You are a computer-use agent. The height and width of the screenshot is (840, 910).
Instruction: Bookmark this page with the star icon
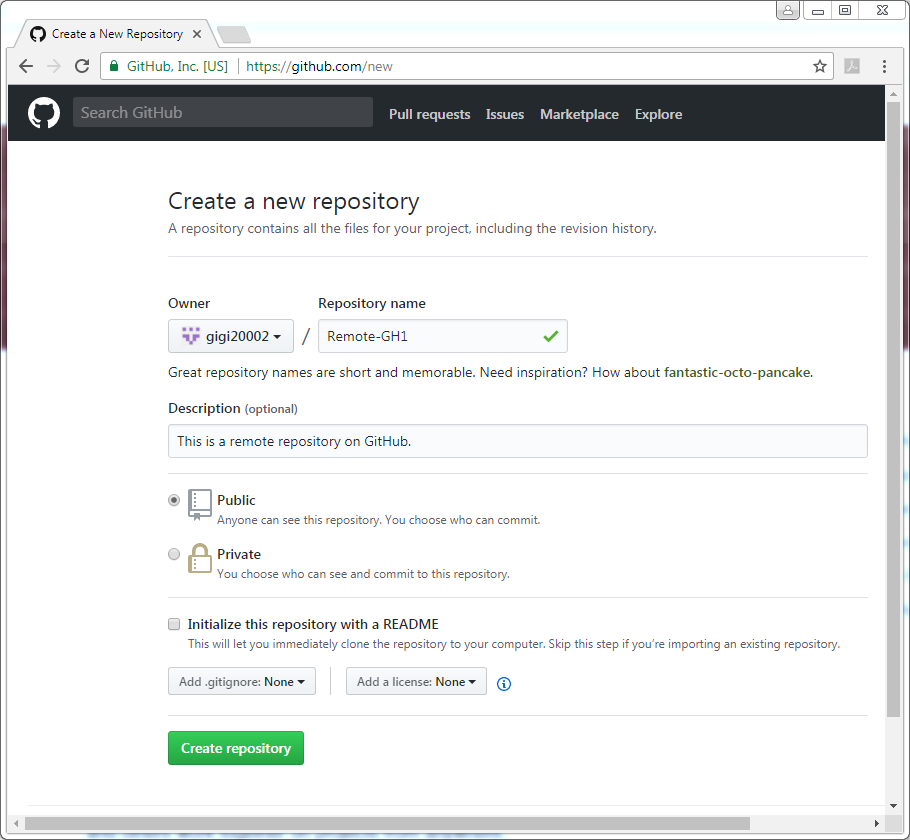819,66
